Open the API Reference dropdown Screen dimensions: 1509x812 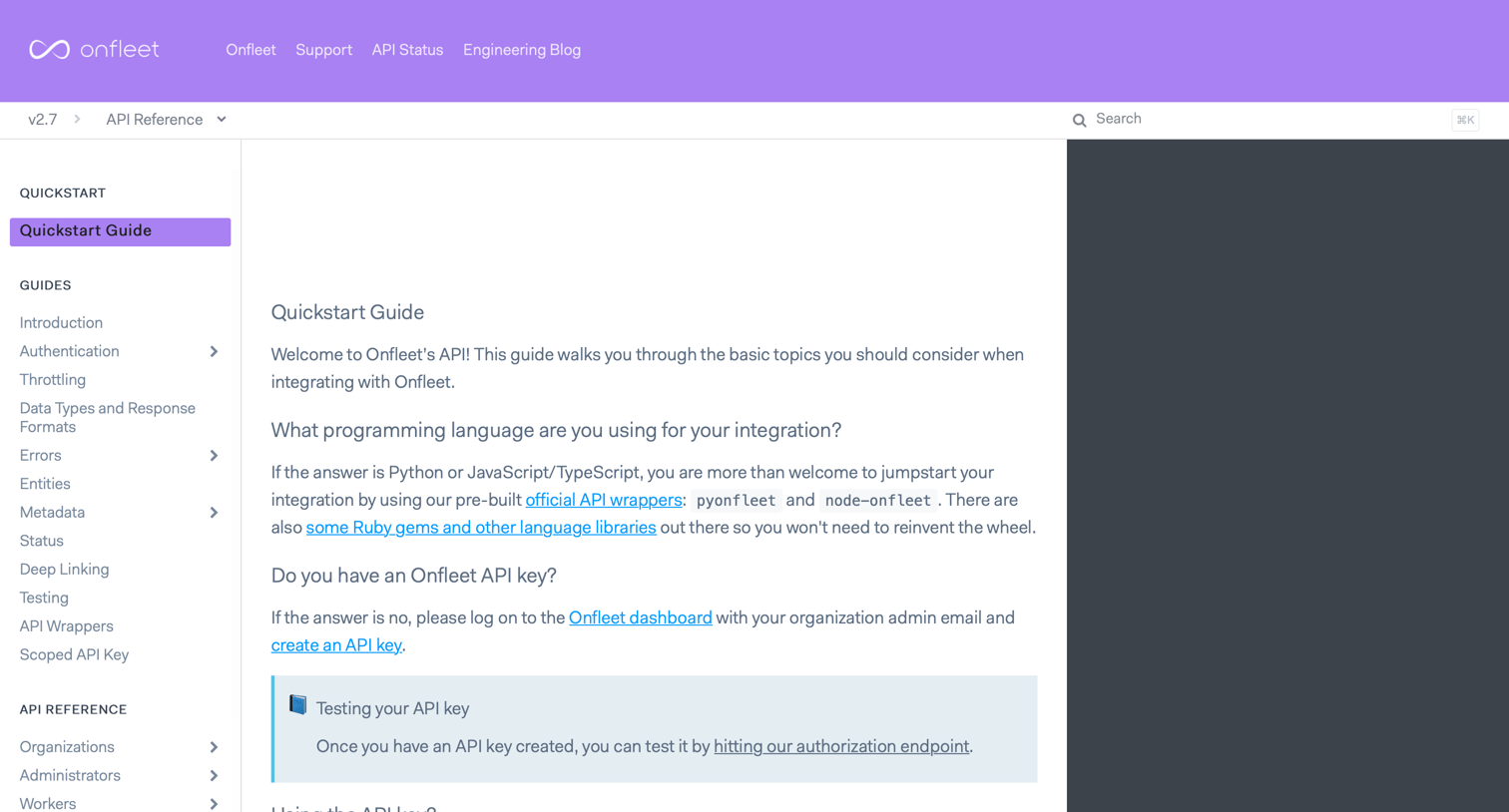coord(166,120)
